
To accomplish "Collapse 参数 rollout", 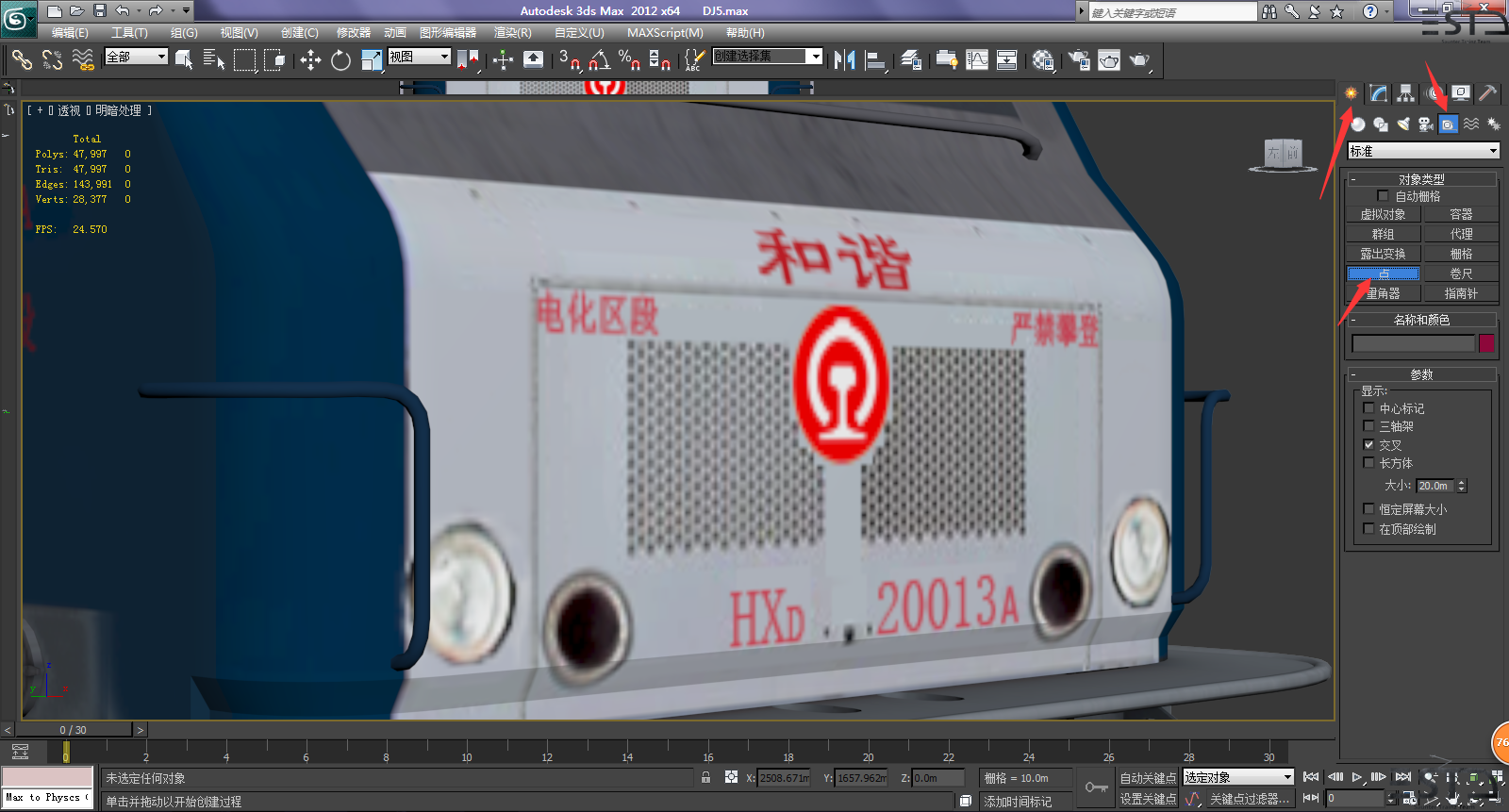I will pos(1421,374).
